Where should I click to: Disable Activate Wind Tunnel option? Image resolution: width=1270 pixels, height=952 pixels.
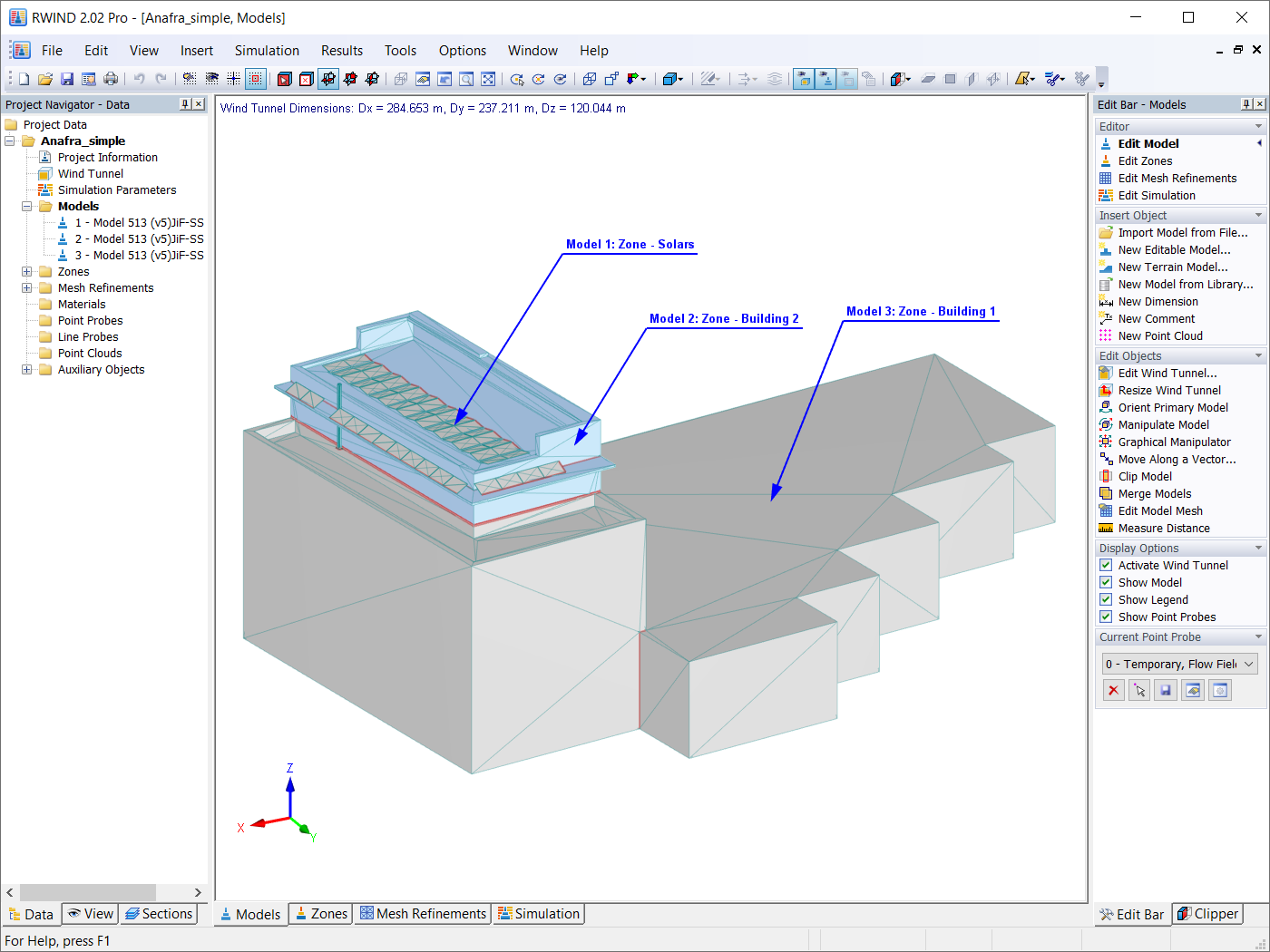click(x=1106, y=564)
